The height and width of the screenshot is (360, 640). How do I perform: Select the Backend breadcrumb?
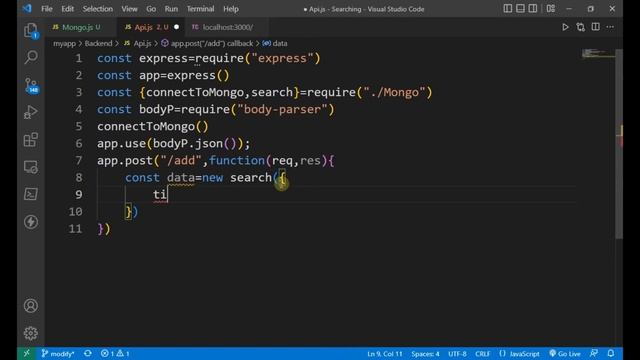coord(98,43)
